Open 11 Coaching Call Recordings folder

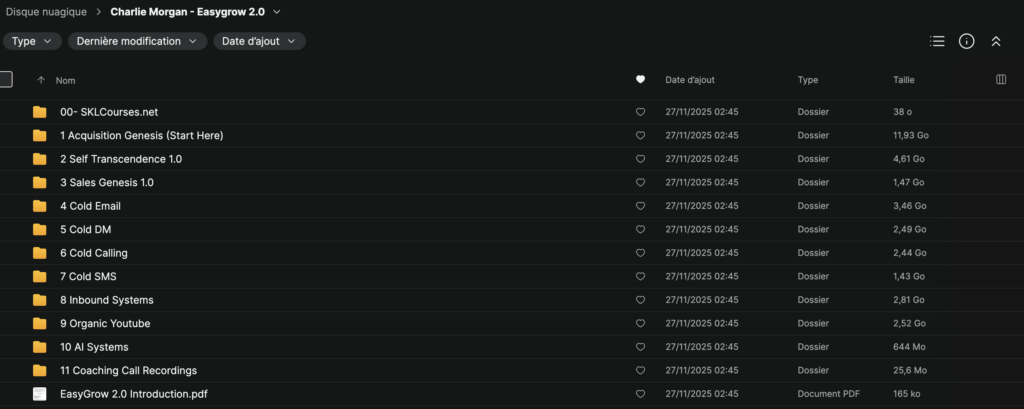(x=128, y=370)
